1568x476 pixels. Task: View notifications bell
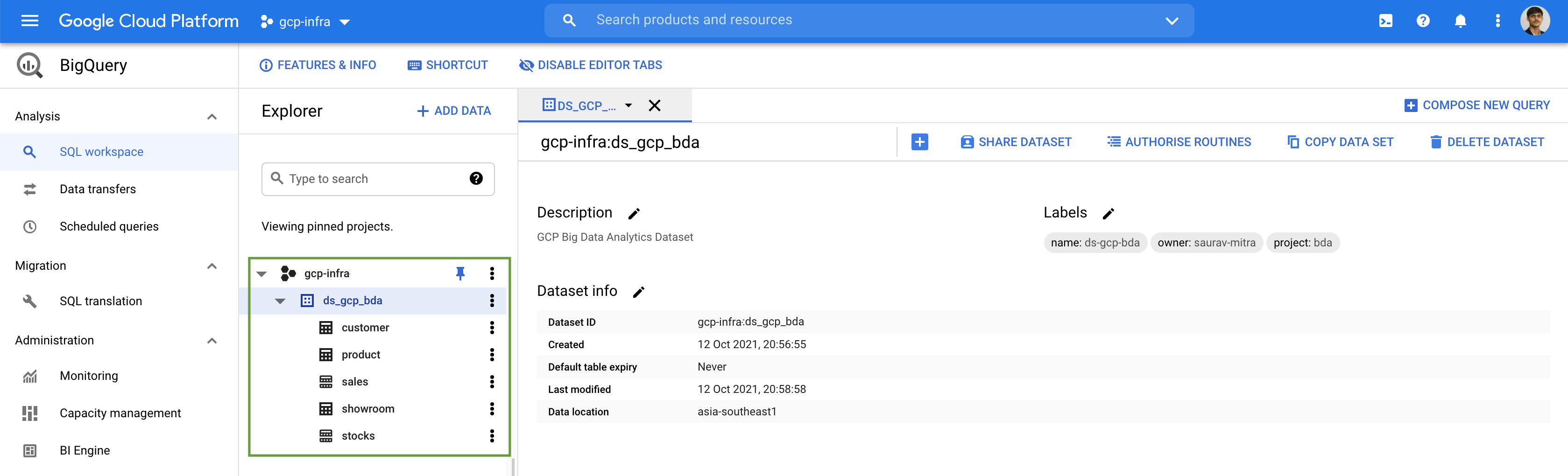[1460, 21]
